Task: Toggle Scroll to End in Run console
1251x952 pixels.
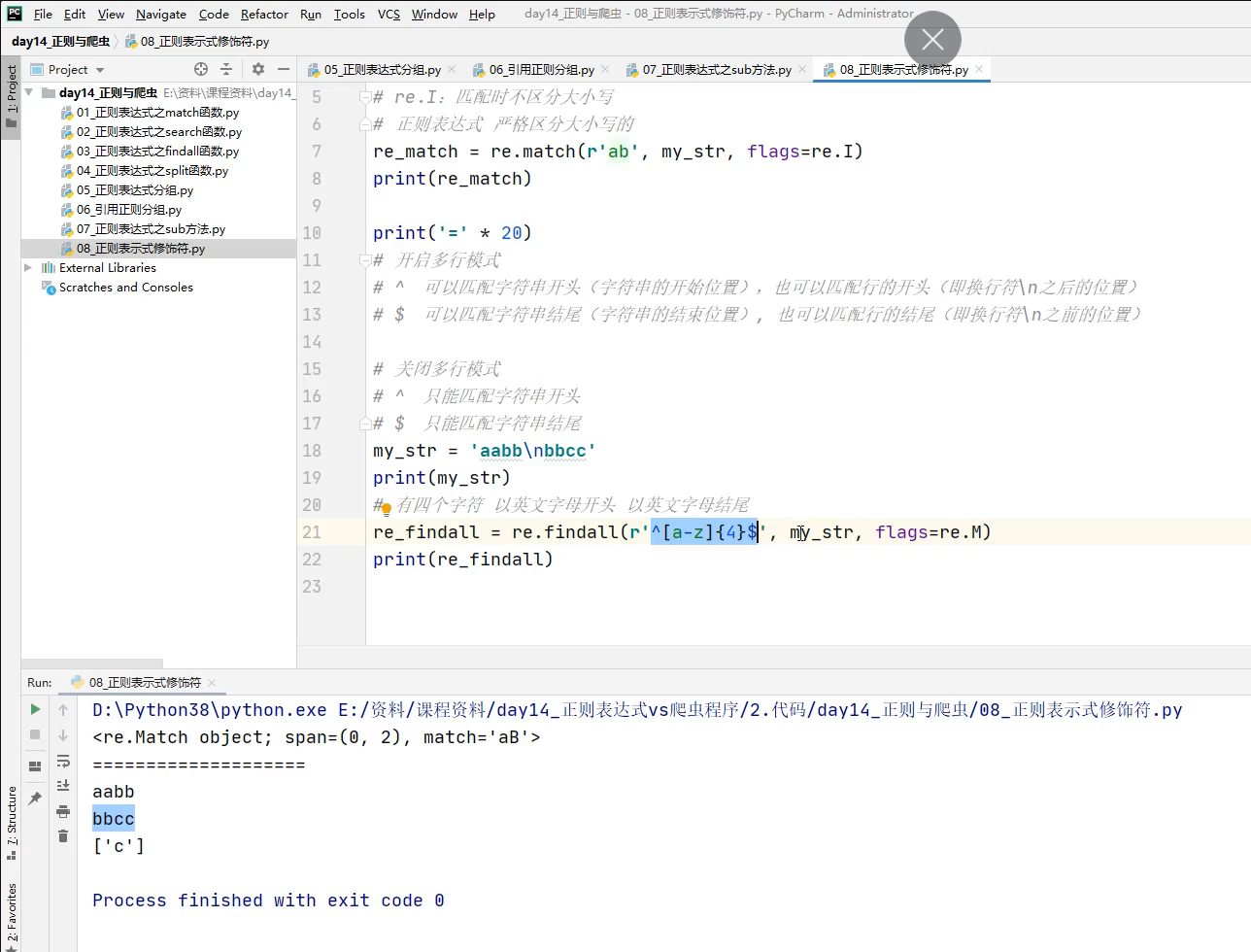Action: pos(63,786)
